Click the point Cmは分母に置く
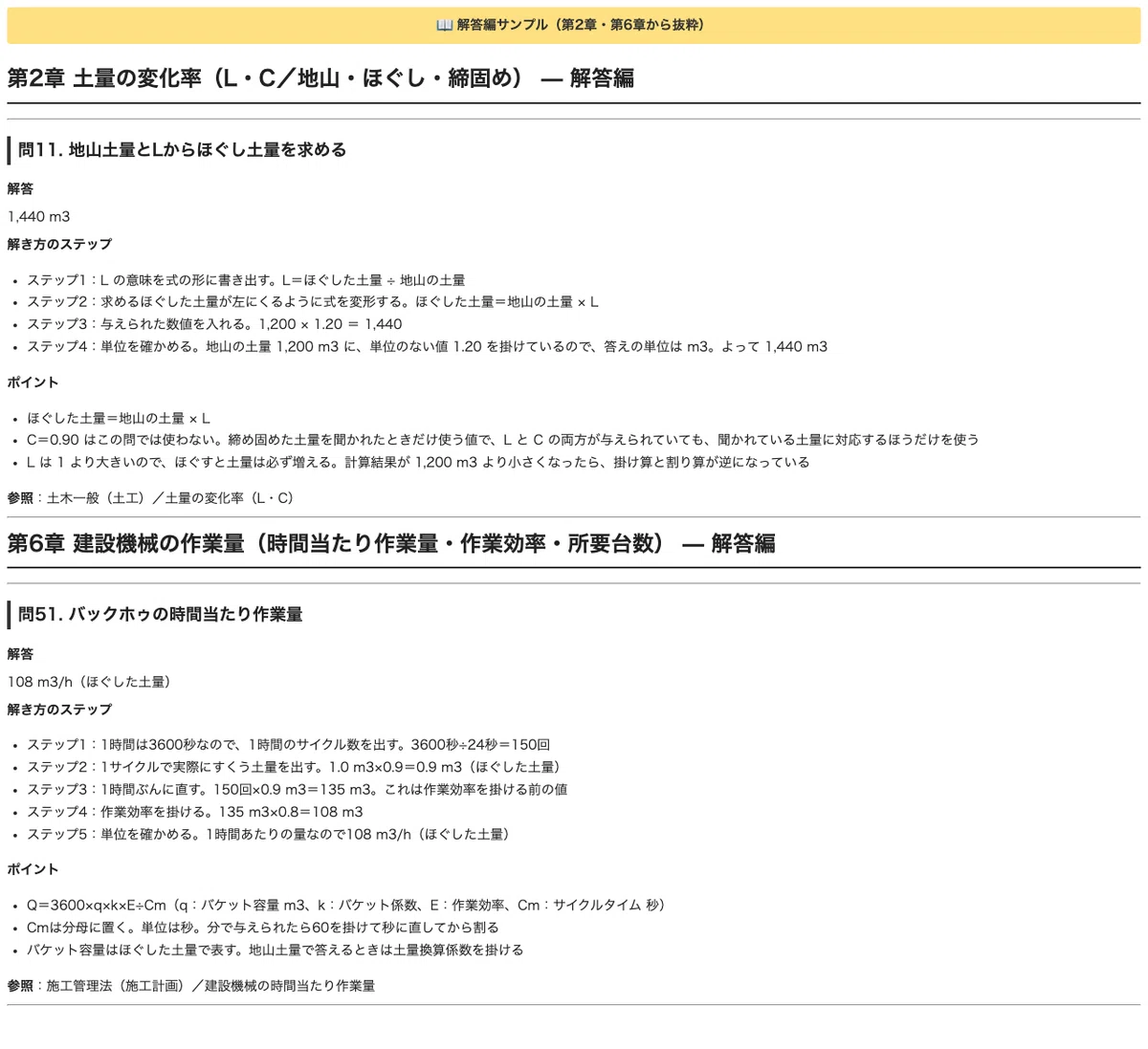1148x1049 pixels. (x=263, y=928)
